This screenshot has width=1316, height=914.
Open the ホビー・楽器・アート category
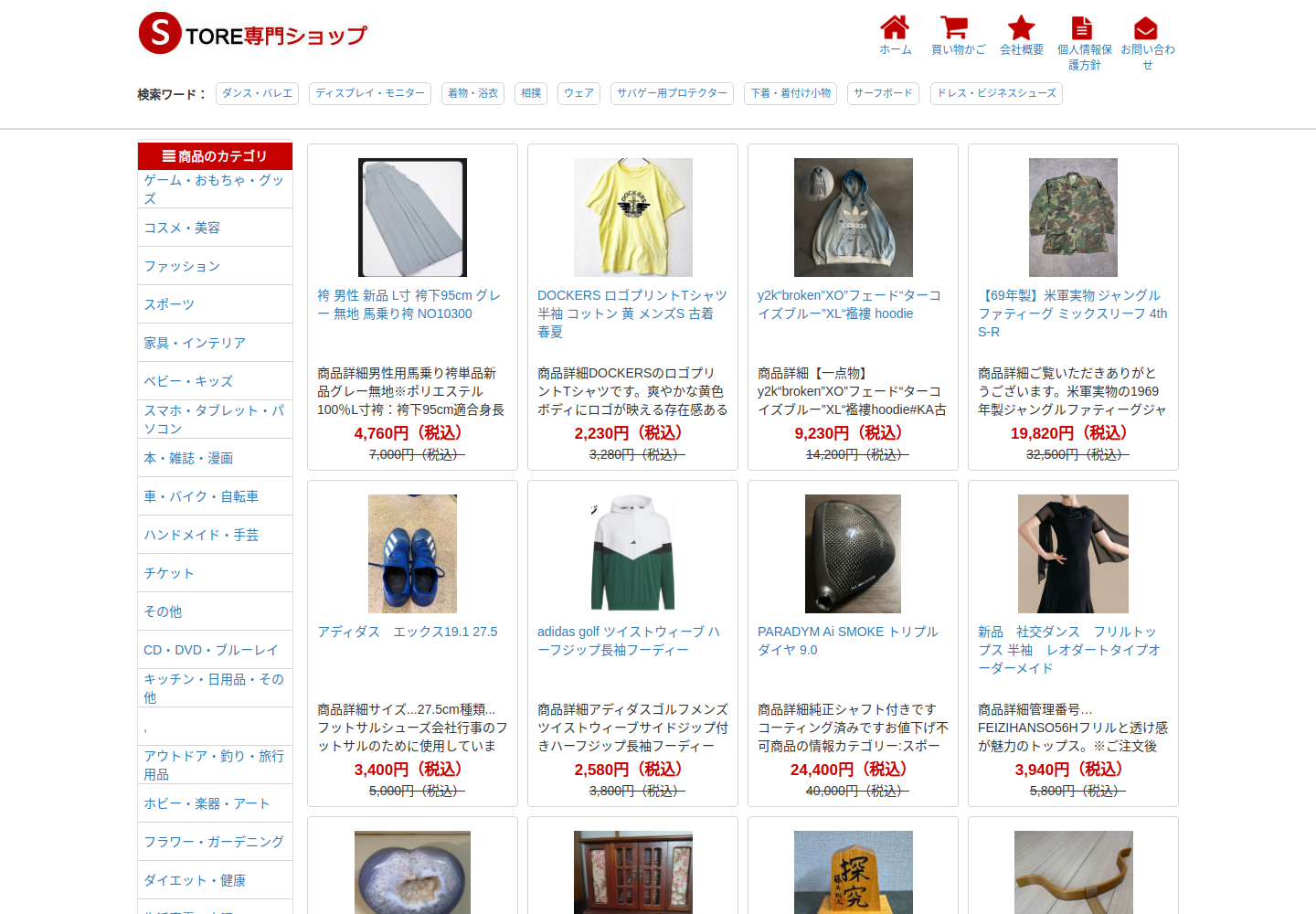point(215,803)
